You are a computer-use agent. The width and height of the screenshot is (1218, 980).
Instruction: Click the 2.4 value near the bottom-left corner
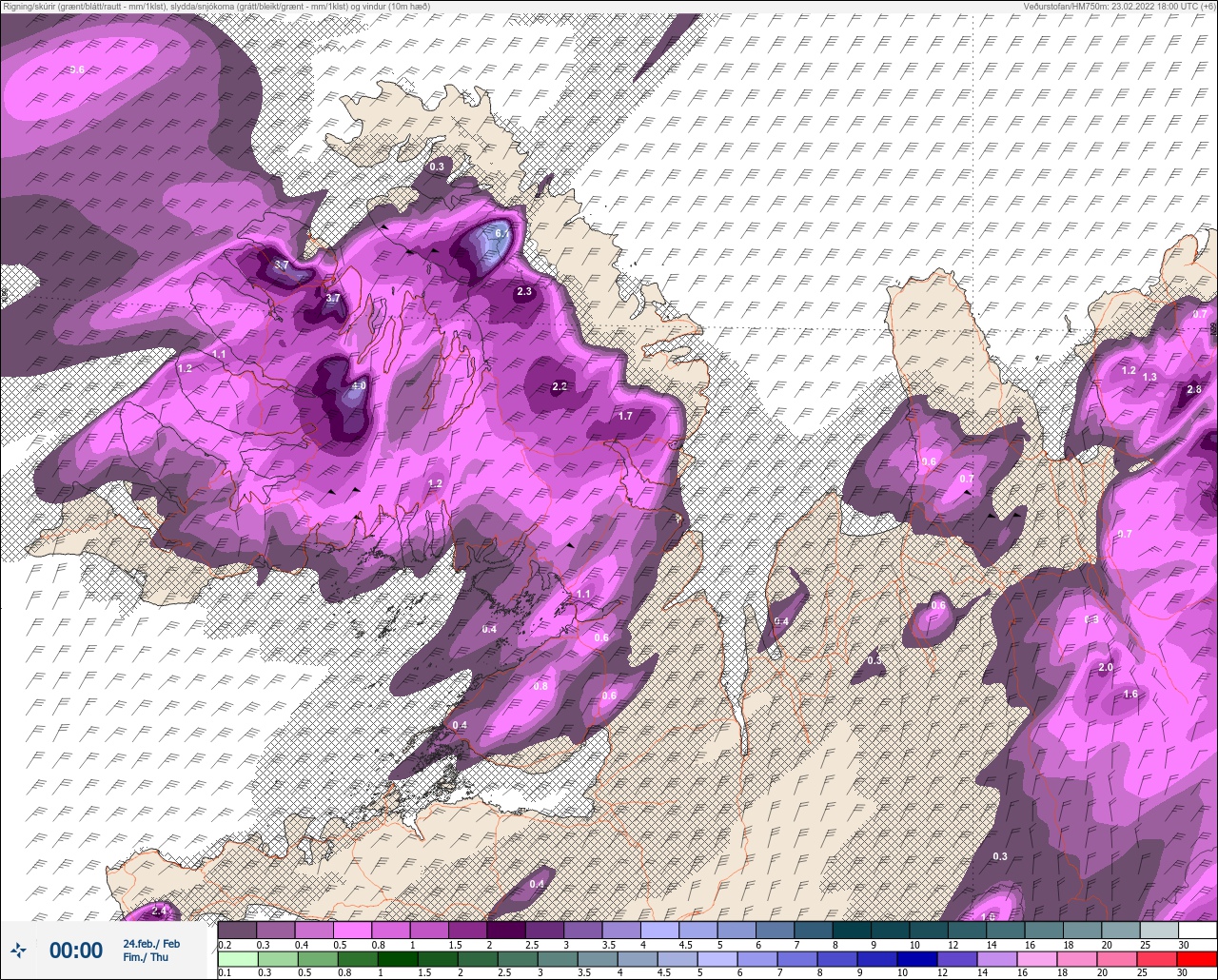pos(159,911)
